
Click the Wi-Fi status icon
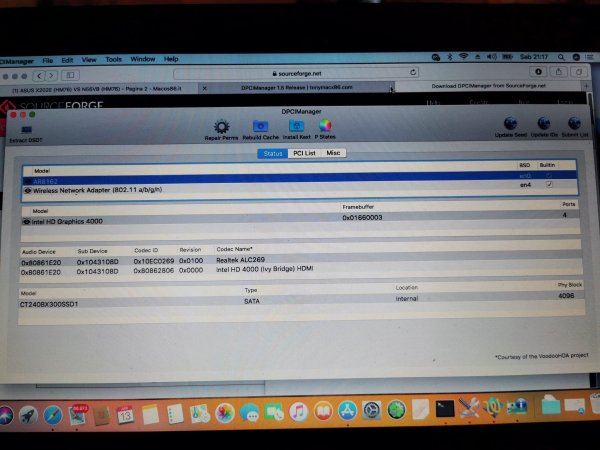pos(464,57)
